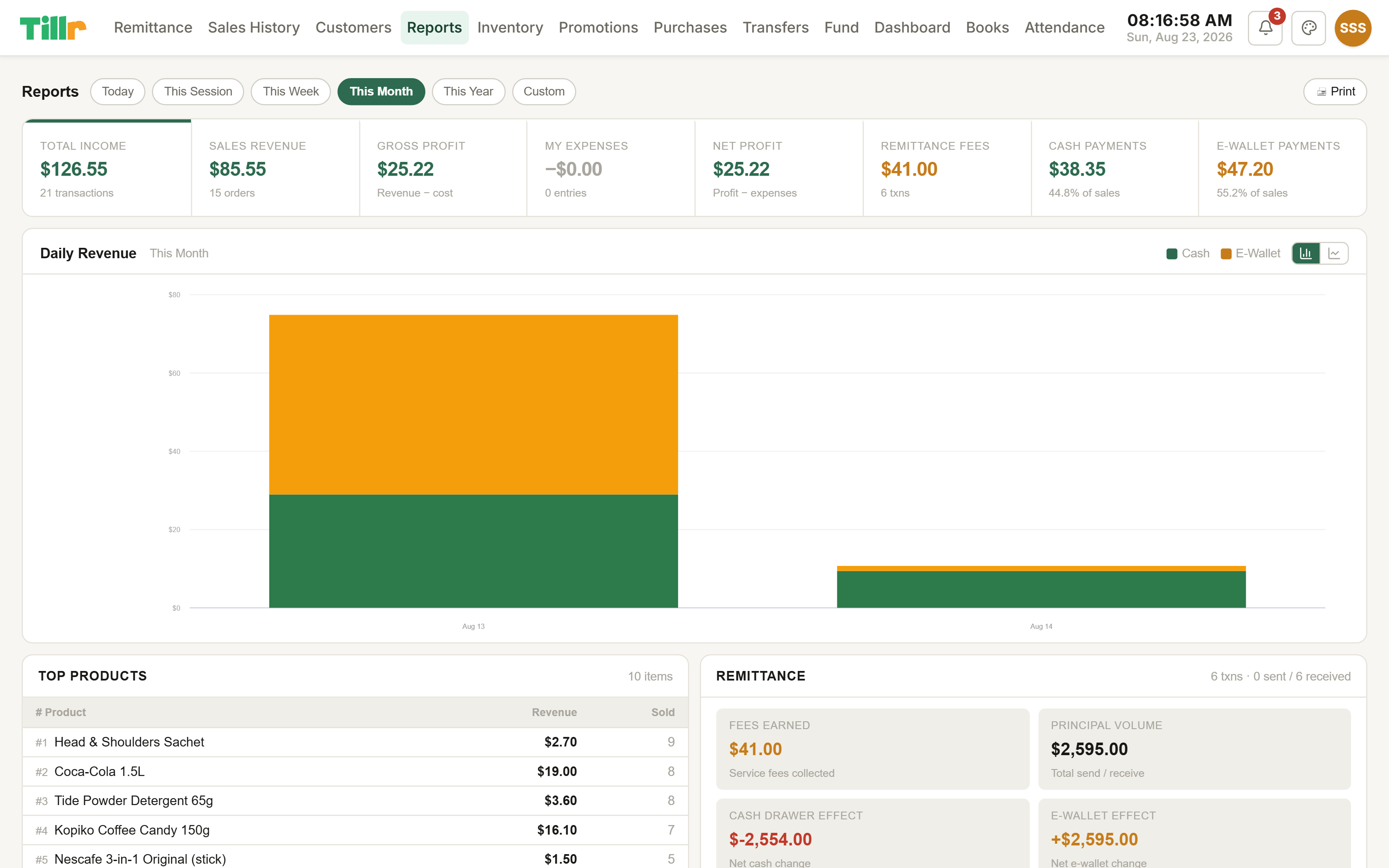Select the Remittance Fees card
The image size is (1389, 868).
(x=947, y=168)
